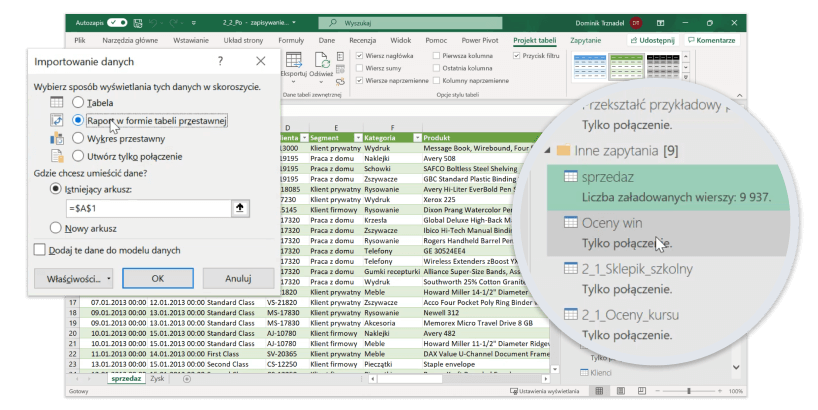
Task: Click the Ribbon Display Options icon
Action: click(660, 23)
